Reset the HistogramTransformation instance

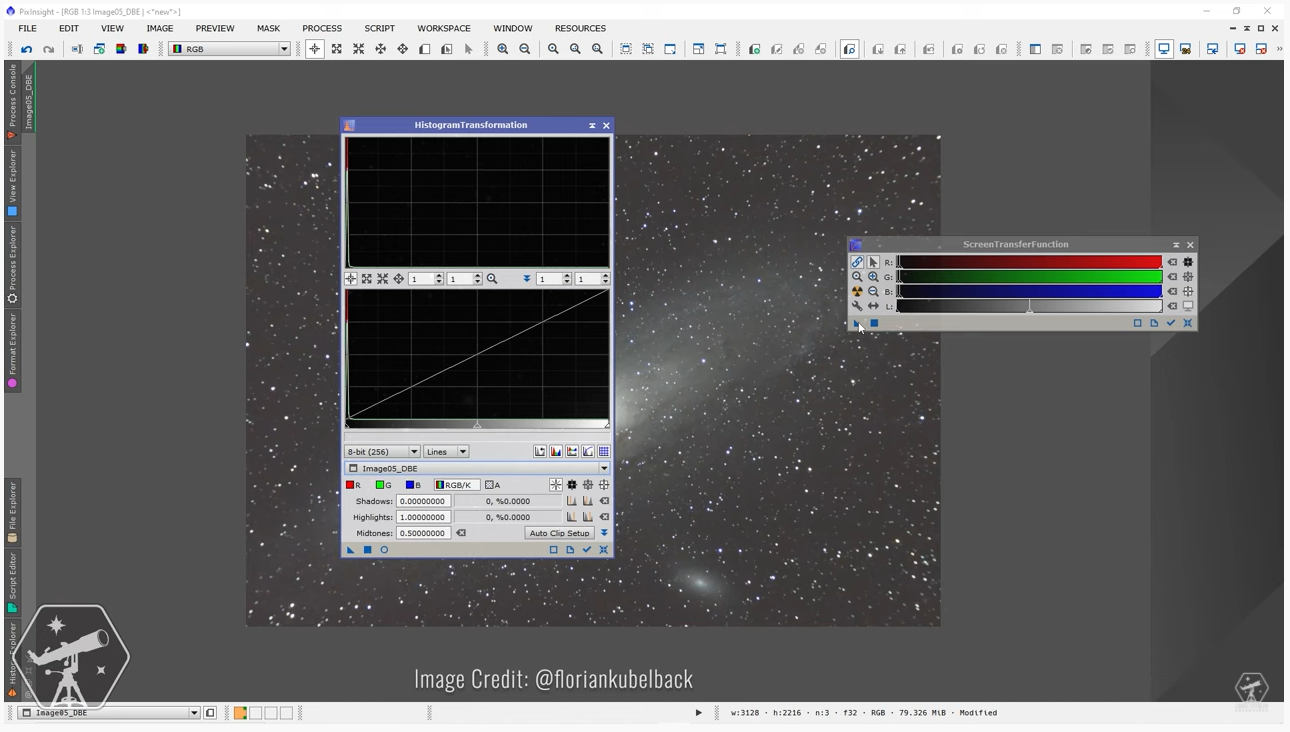tap(604, 550)
